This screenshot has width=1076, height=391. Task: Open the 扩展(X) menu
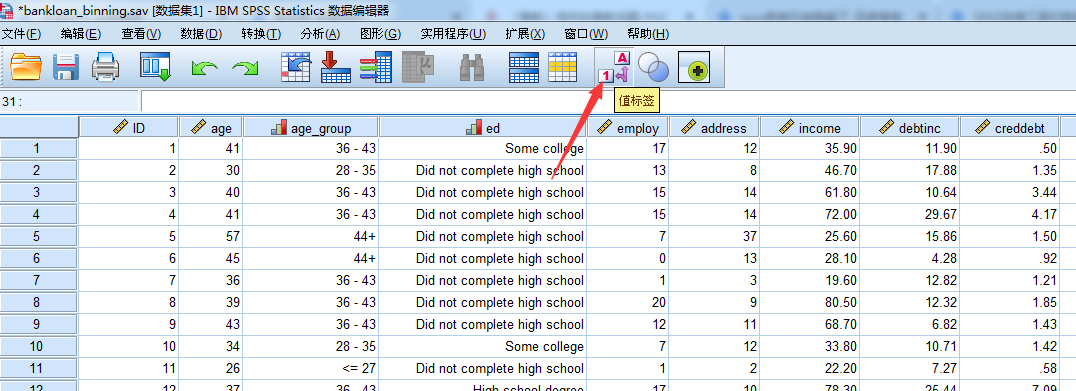pos(525,34)
